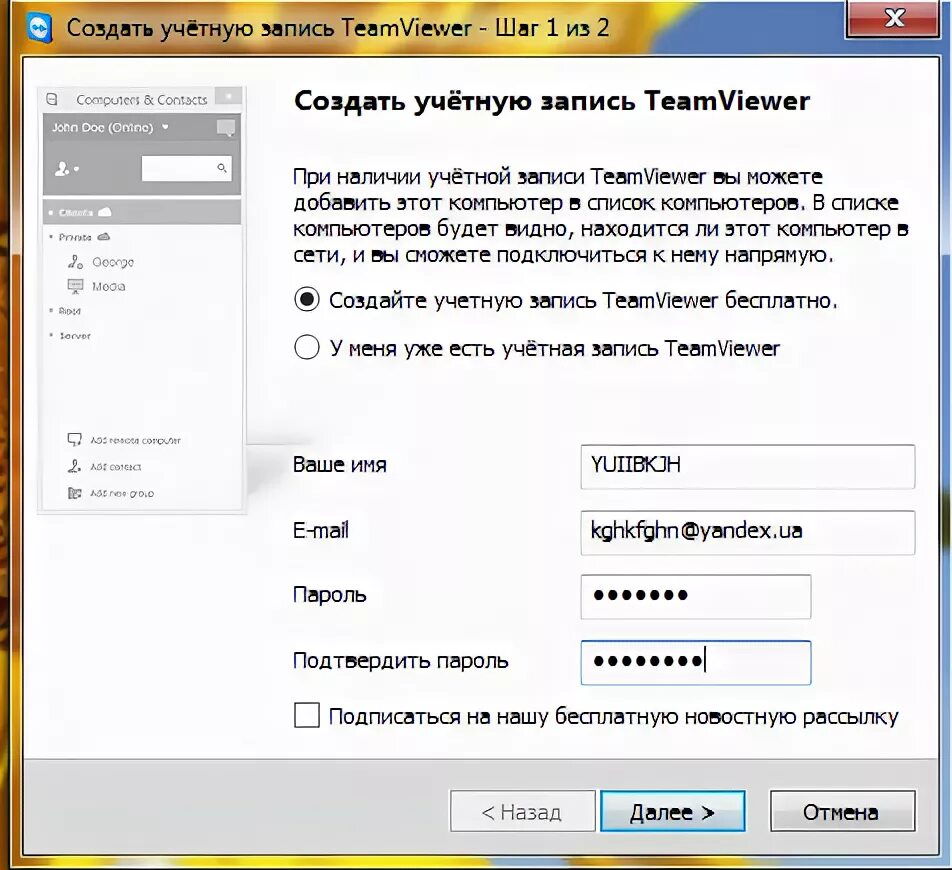Screen dimensions: 952x870
Task: Click the 'Далее >' button
Action: click(x=673, y=811)
